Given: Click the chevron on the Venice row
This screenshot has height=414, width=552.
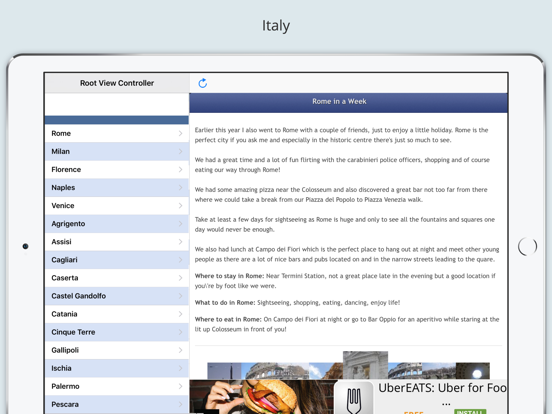Looking at the screenshot, I should pos(181,206).
